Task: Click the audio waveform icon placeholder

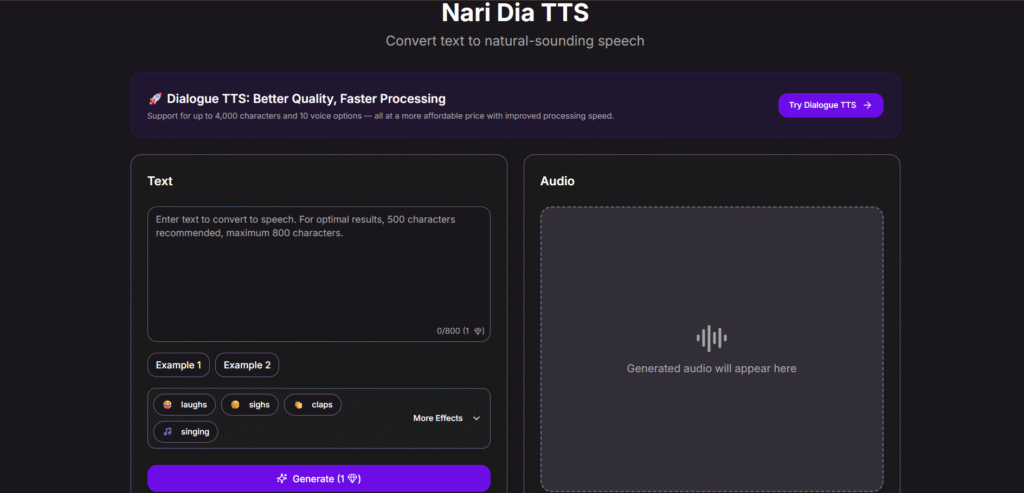Action: [711, 338]
